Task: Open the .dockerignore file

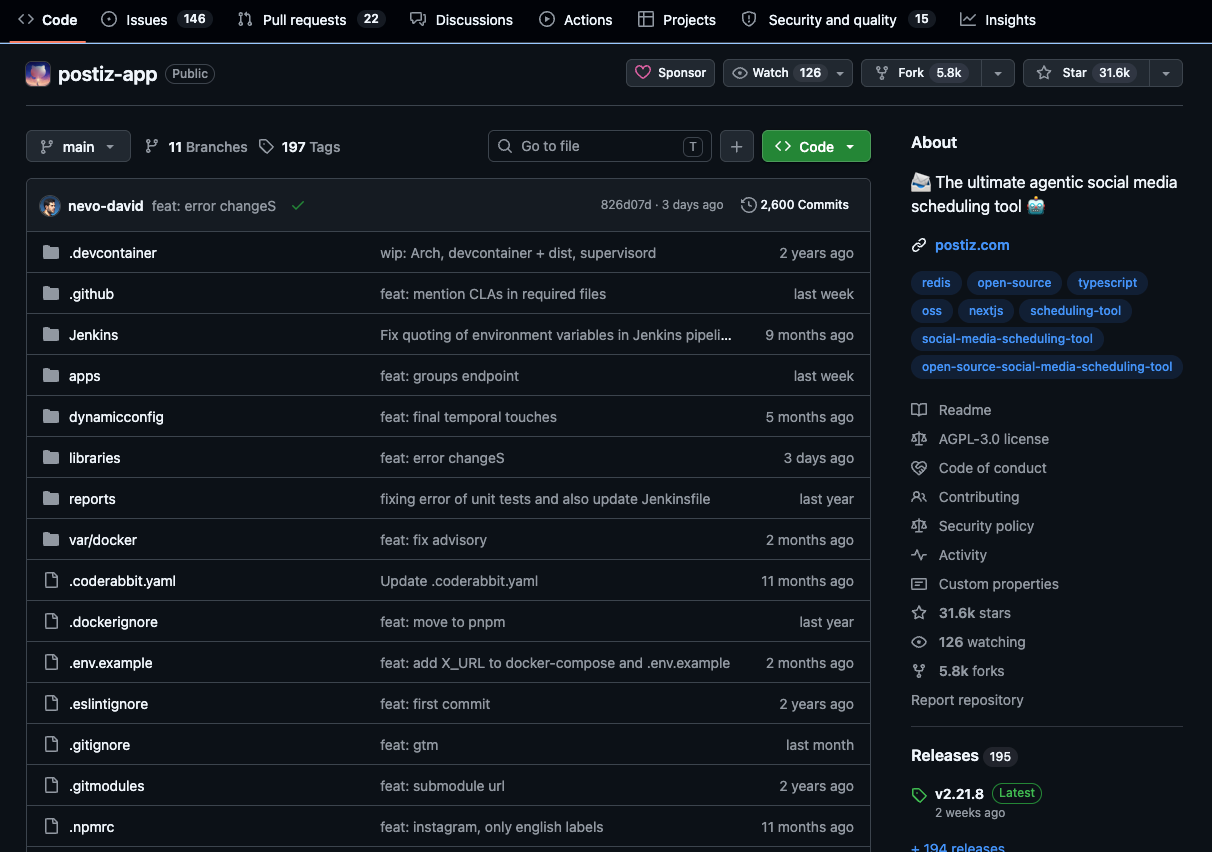Action: tap(113, 622)
